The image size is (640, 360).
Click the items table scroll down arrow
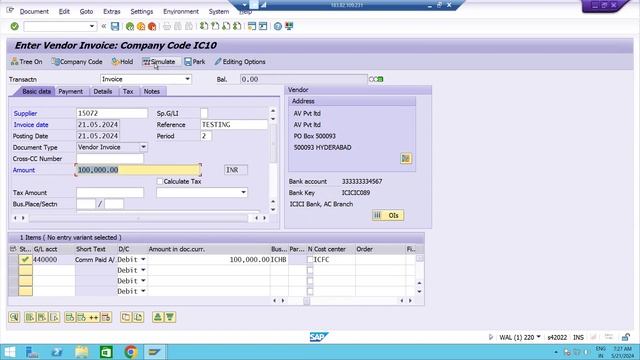pyautogui.click(x=419, y=291)
